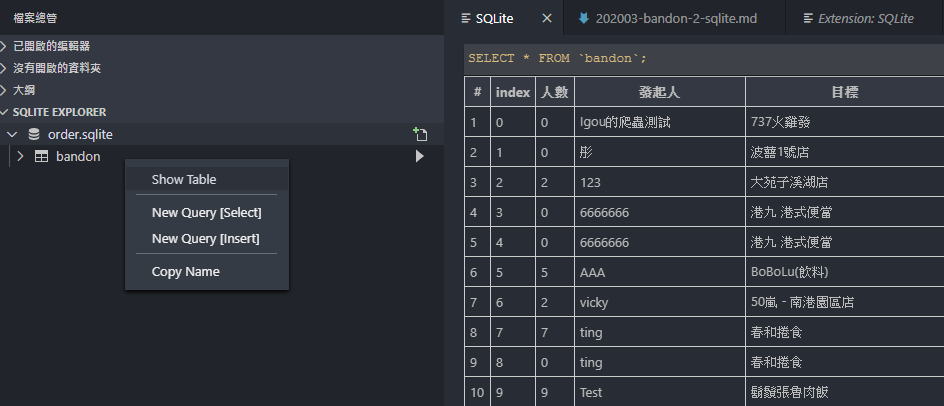This screenshot has height=406, width=944.
Task: Close the SQLite editor tab
Action: pyautogui.click(x=547, y=18)
